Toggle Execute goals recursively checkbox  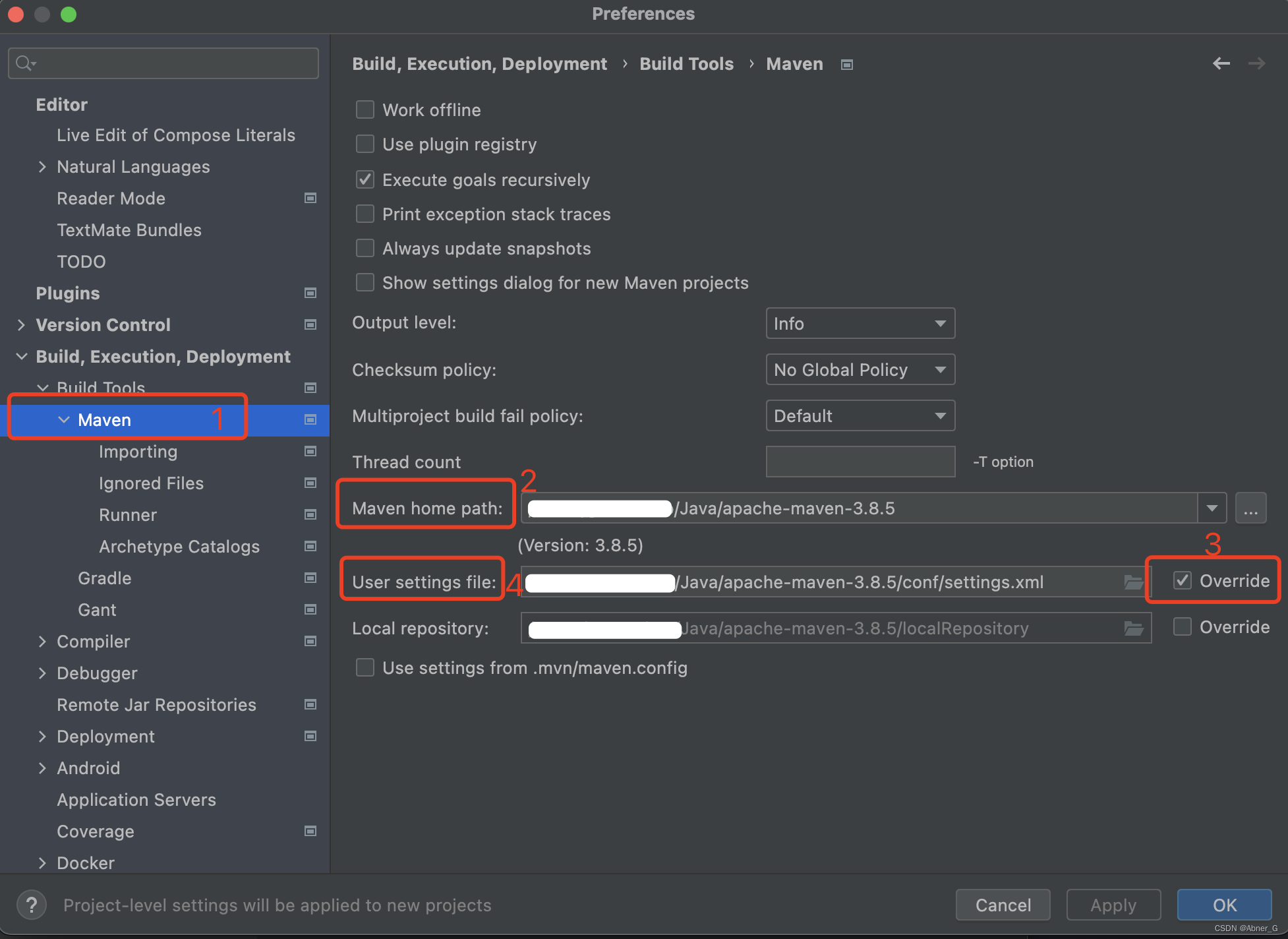tap(367, 179)
